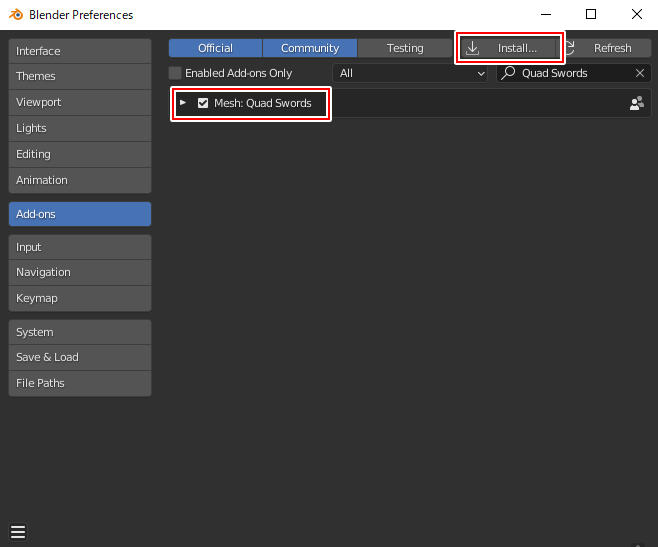Select the File Paths section
This screenshot has width=658, height=547.
coord(80,383)
